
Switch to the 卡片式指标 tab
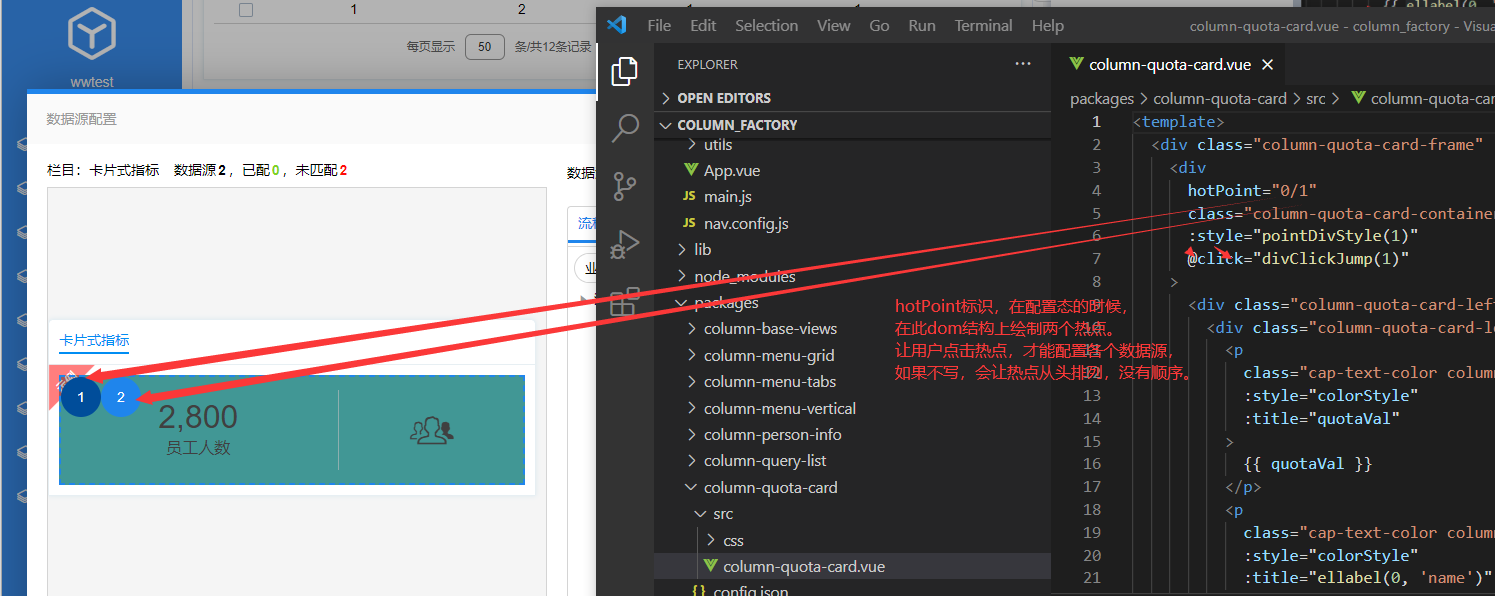pos(94,340)
